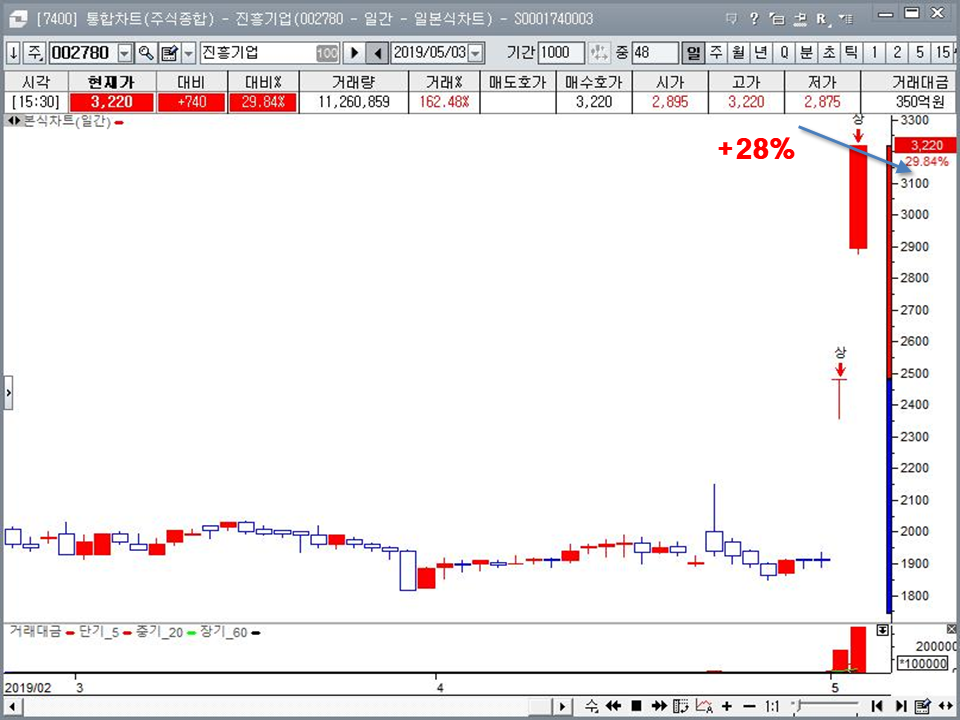Click the rewind double-arrow icon
The image size is (960, 720).
pos(613,706)
